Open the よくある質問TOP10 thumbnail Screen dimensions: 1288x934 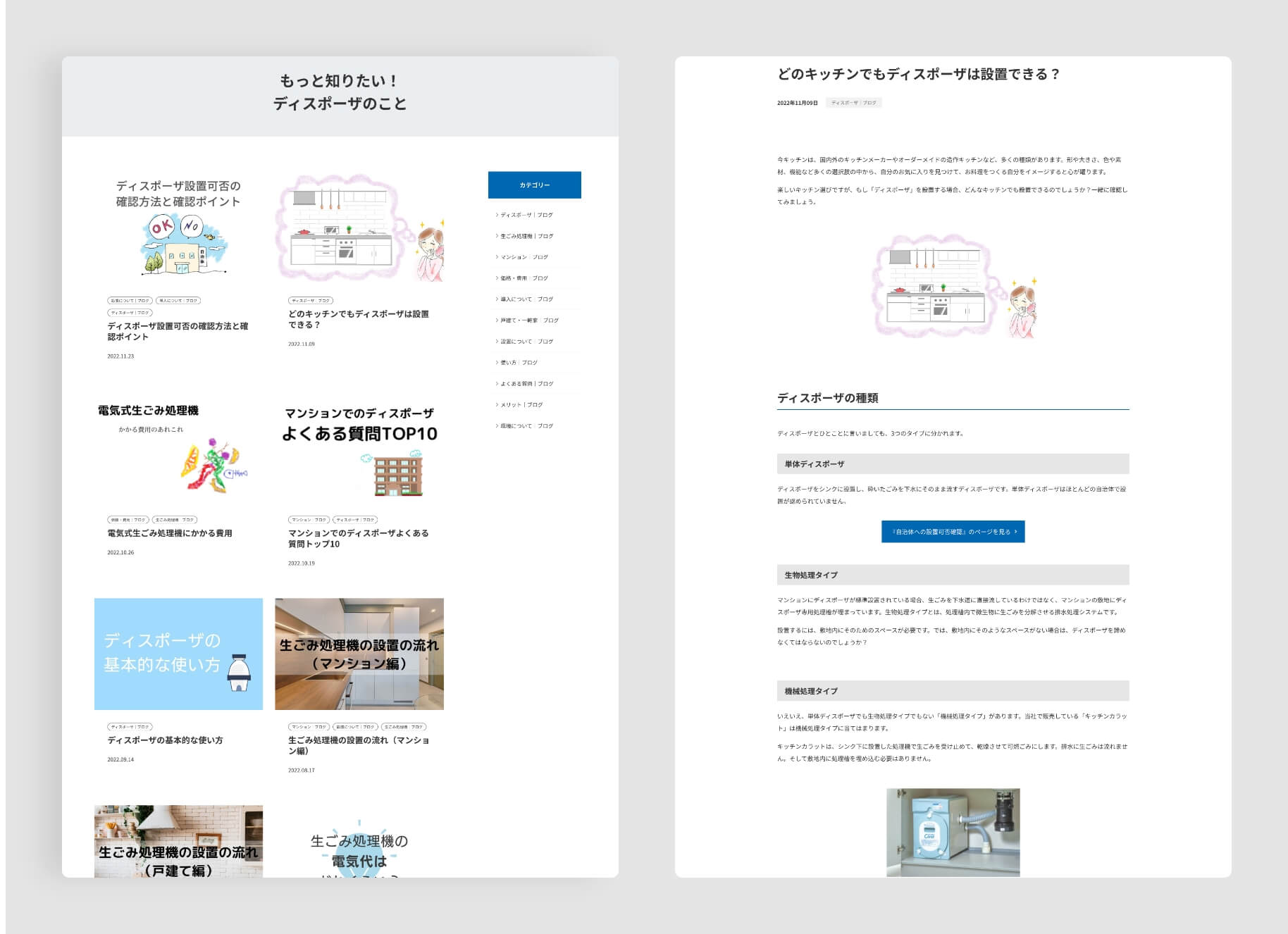[x=359, y=447]
